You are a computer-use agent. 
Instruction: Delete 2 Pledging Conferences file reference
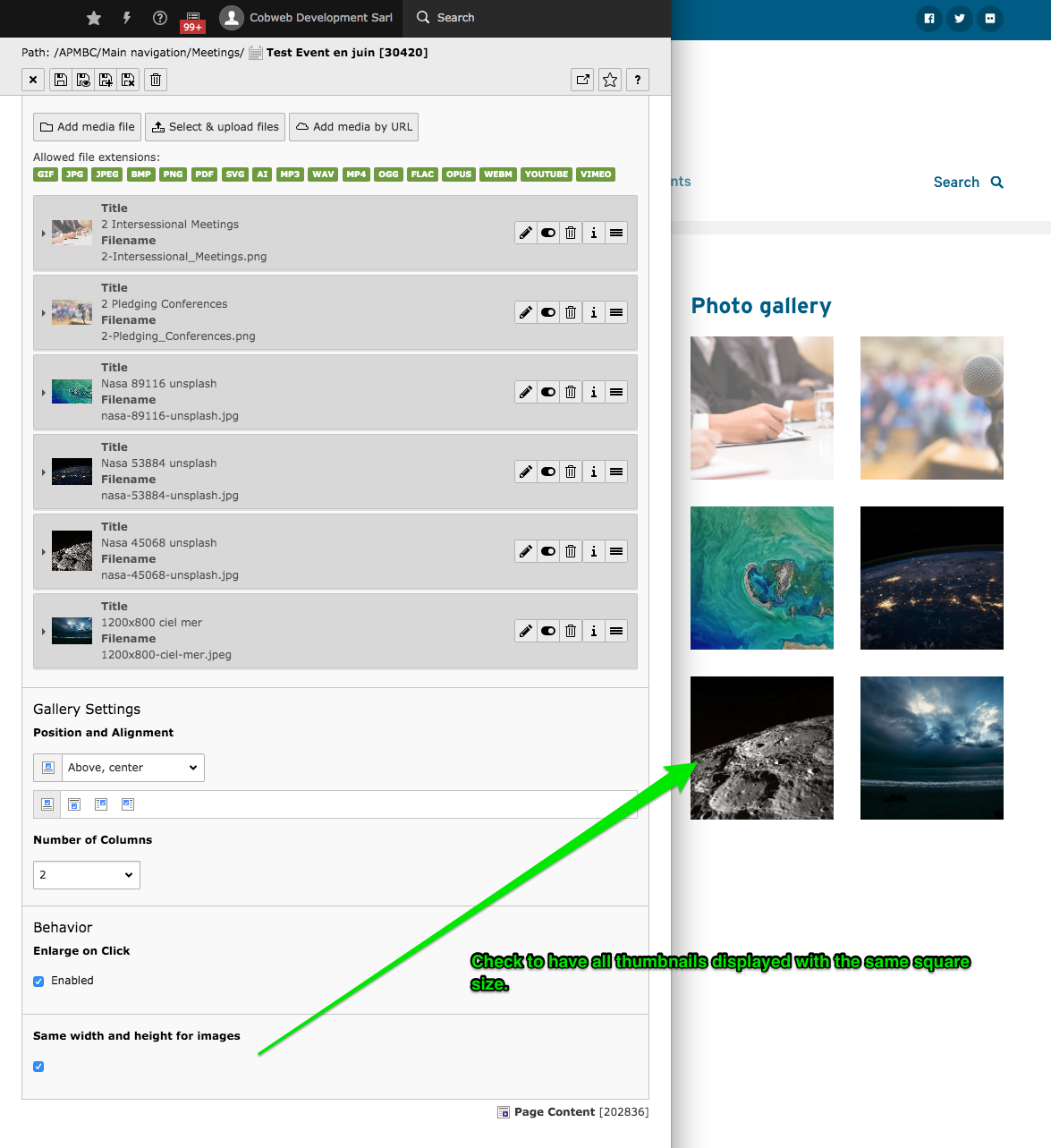571,312
